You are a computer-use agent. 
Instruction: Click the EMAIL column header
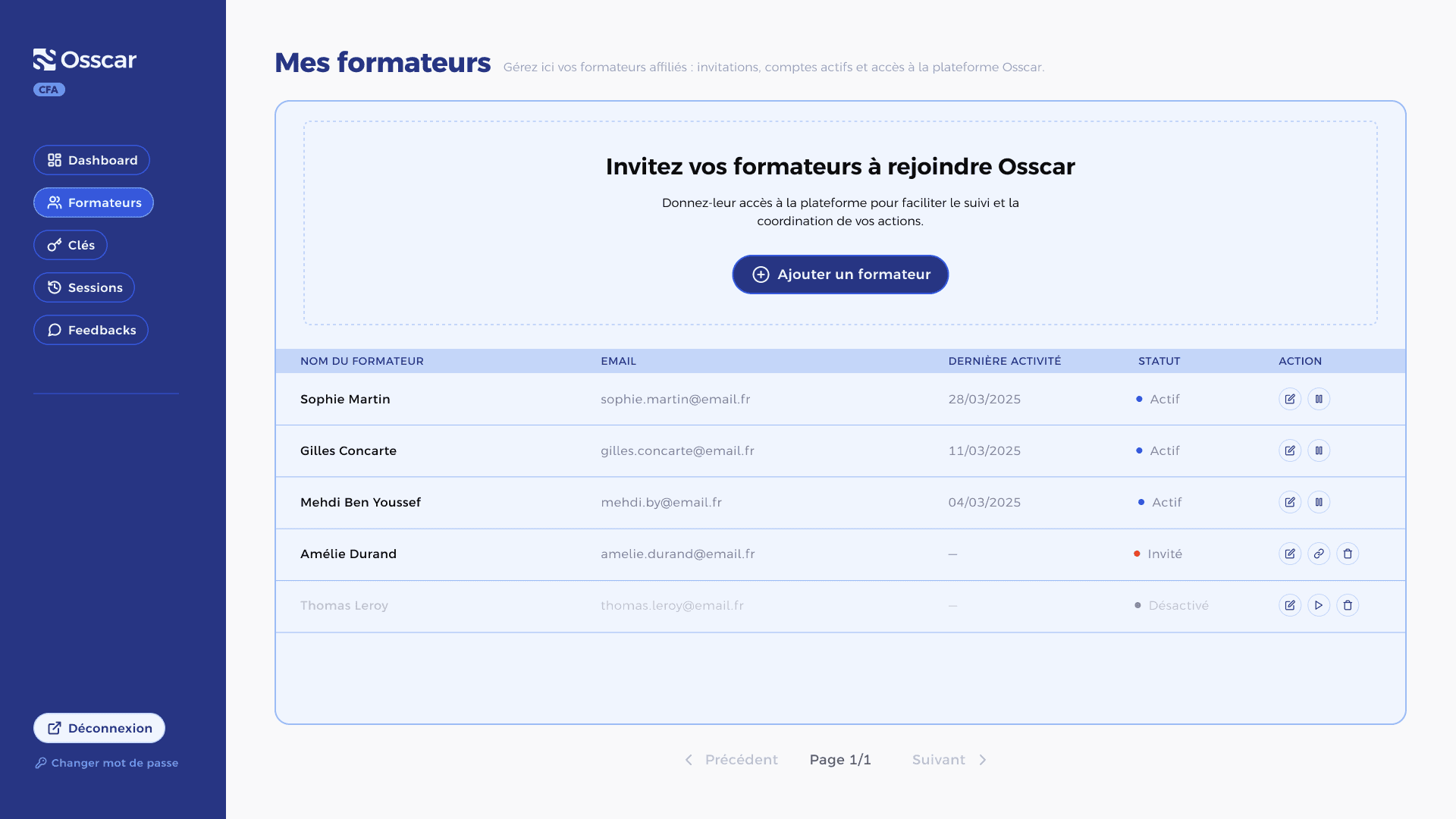(619, 361)
